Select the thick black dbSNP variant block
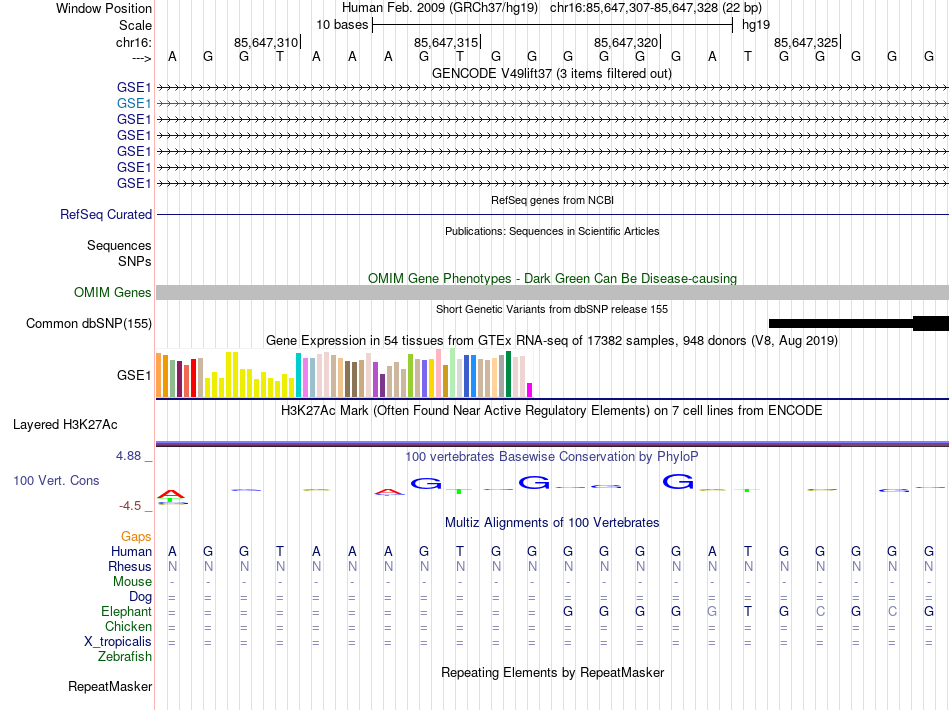This screenshot has width=950, height=710. click(930, 323)
